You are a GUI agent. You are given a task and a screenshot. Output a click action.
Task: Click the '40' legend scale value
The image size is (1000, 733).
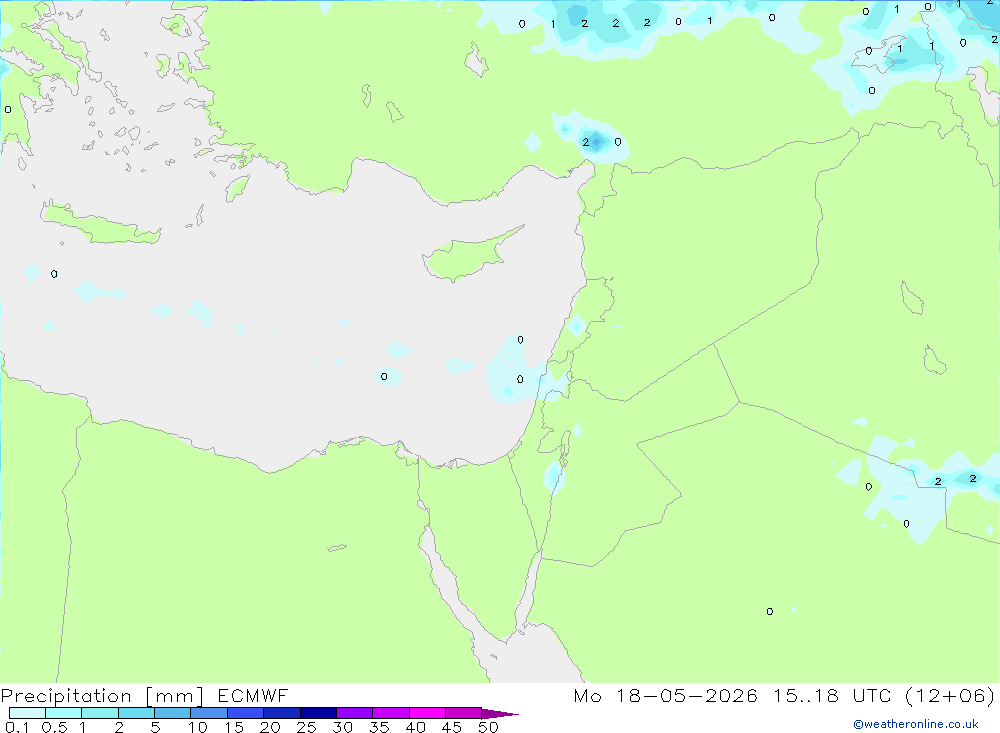(x=415, y=727)
